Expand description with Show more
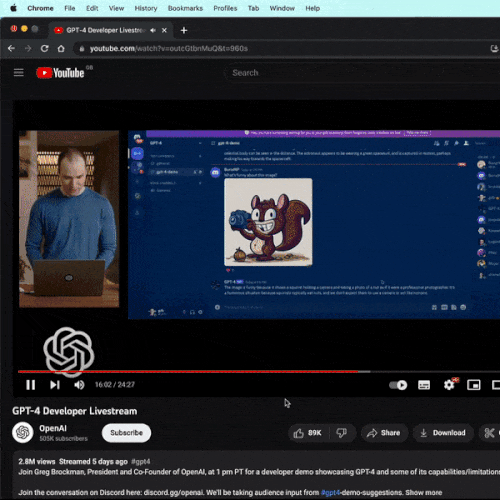Screen dimensions: 500x500 tap(424, 492)
